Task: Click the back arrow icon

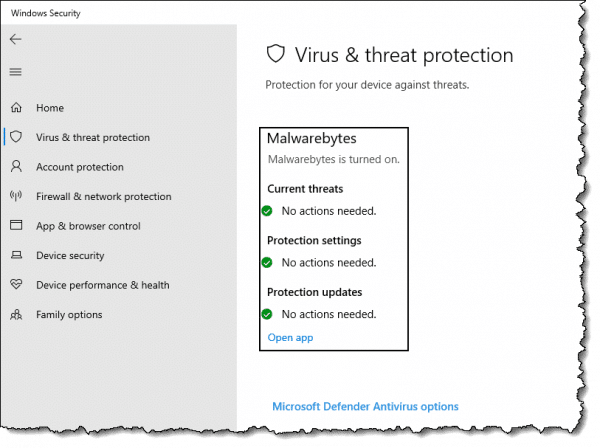Action: click(x=16, y=39)
